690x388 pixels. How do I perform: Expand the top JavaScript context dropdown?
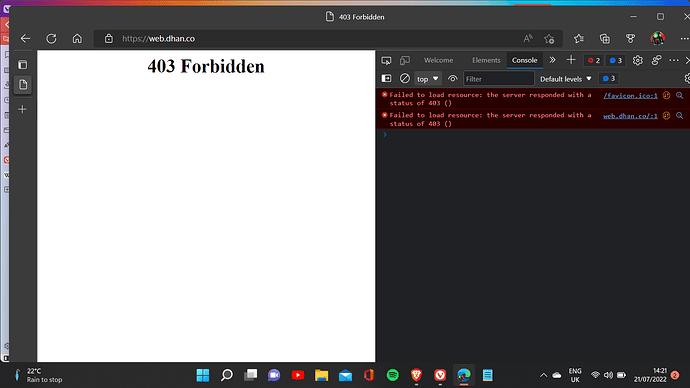[x=428, y=79]
